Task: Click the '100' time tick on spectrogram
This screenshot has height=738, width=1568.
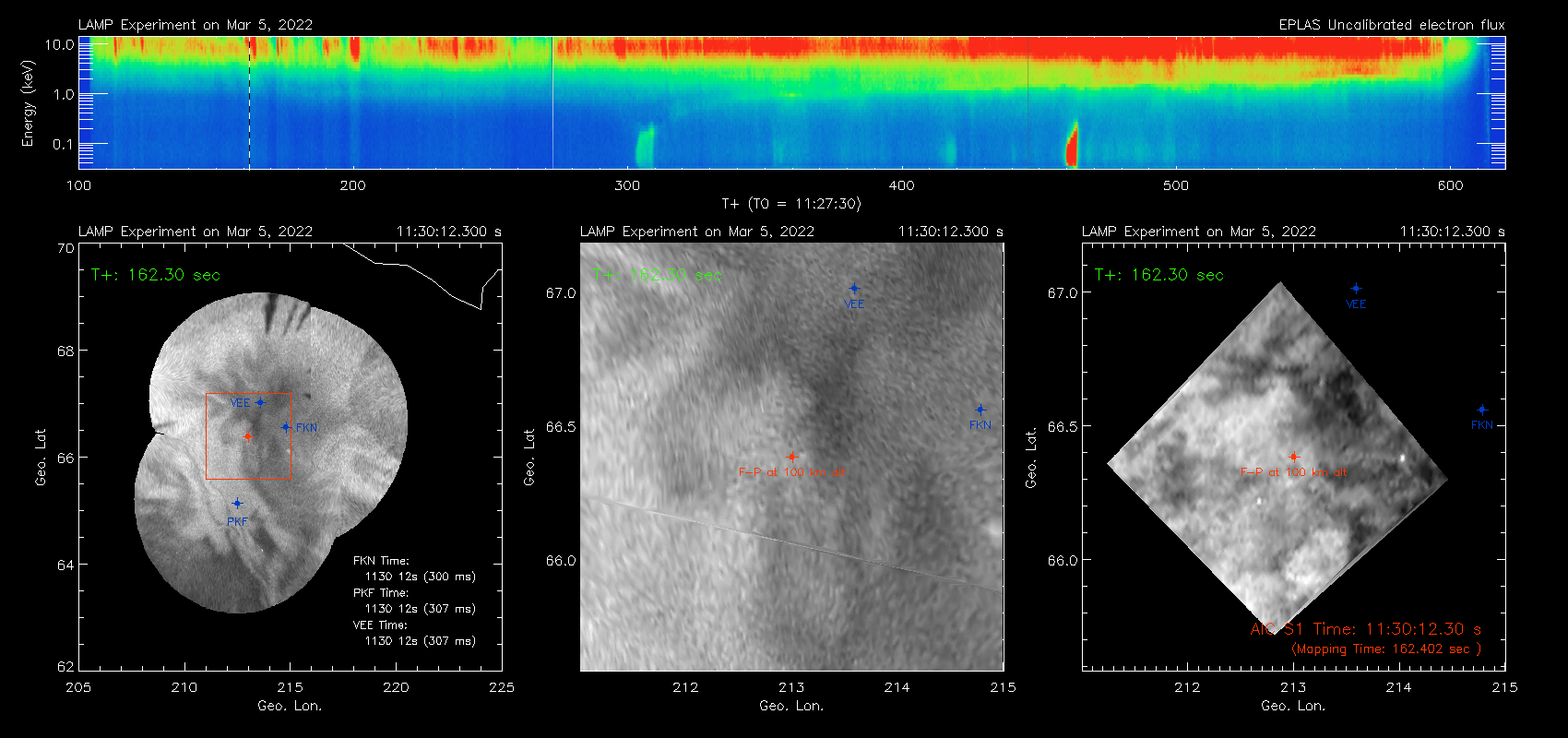Action: (x=78, y=185)
